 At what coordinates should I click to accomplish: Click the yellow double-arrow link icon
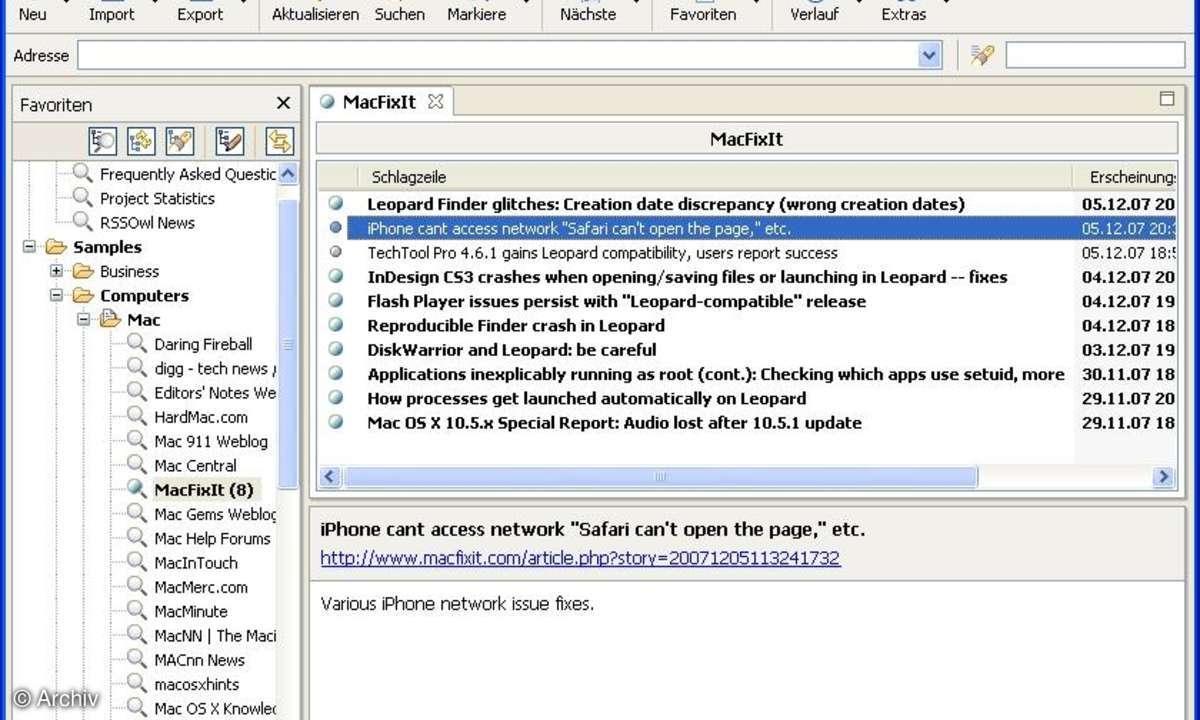coord(279,141)
